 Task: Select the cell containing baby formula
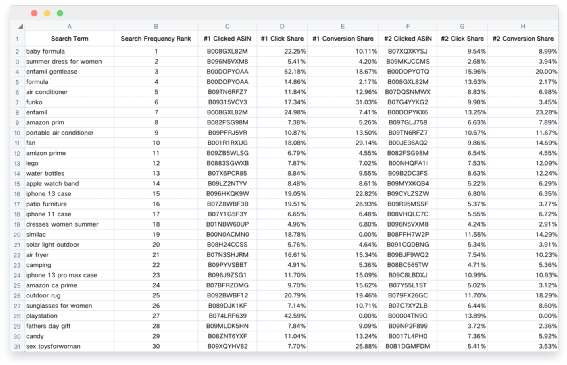coord(69,51)
